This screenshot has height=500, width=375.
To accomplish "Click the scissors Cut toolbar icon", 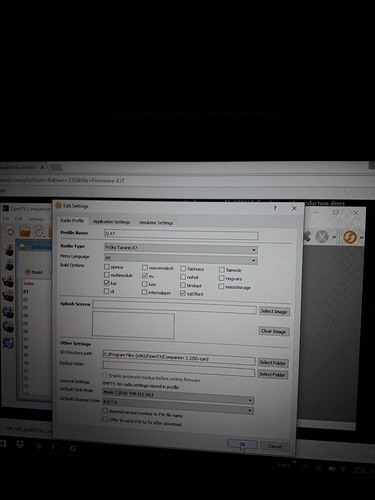I will (321, 237).
